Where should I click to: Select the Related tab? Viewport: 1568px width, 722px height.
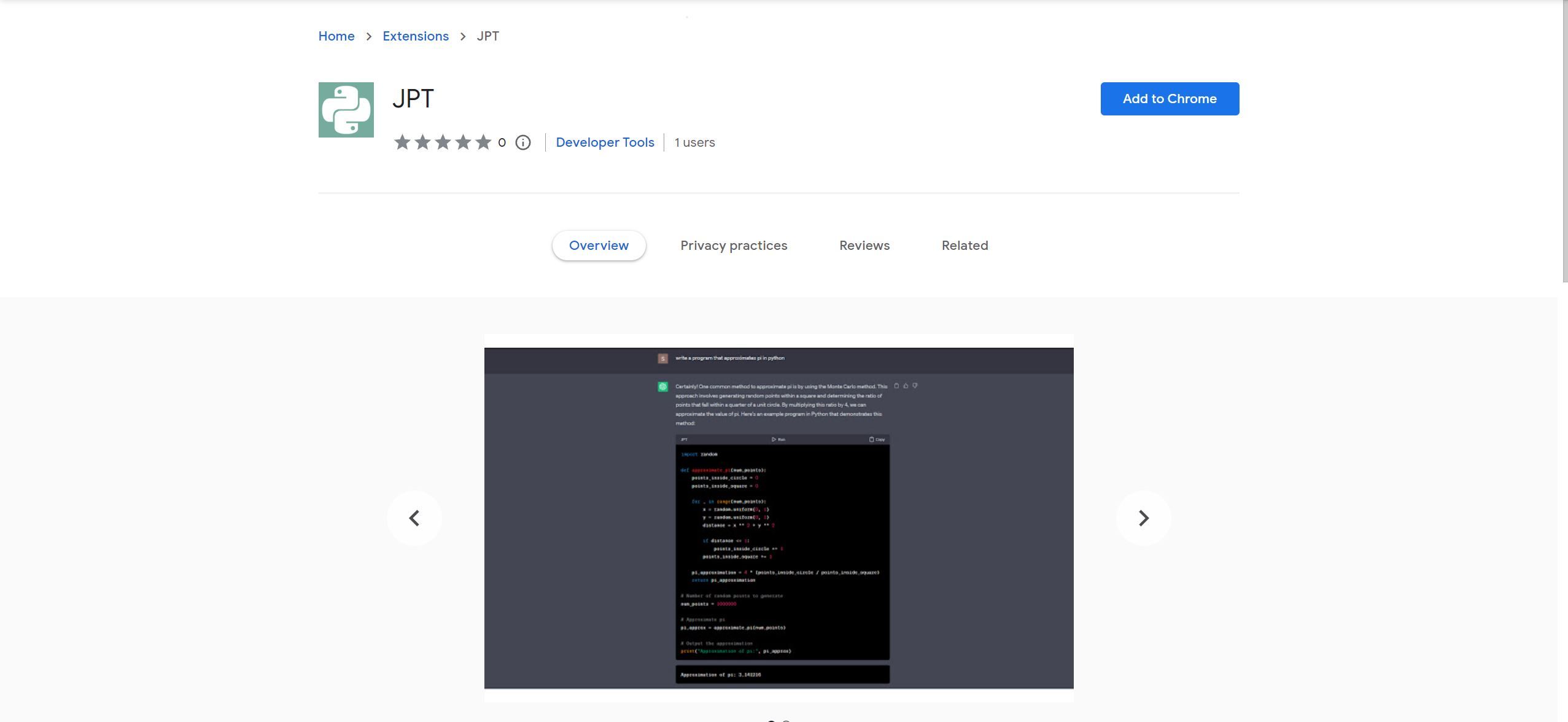(964, 246)
